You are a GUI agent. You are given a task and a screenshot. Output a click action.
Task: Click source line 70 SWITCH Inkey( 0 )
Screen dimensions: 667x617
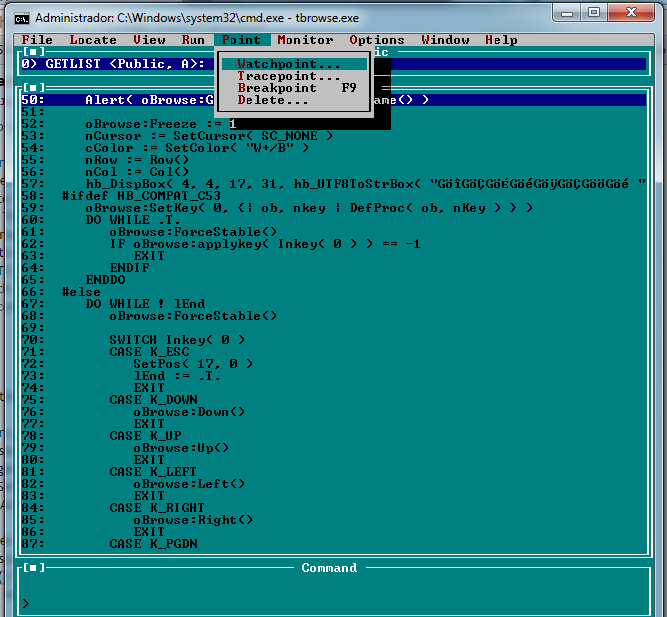click(x=177, y=340)
